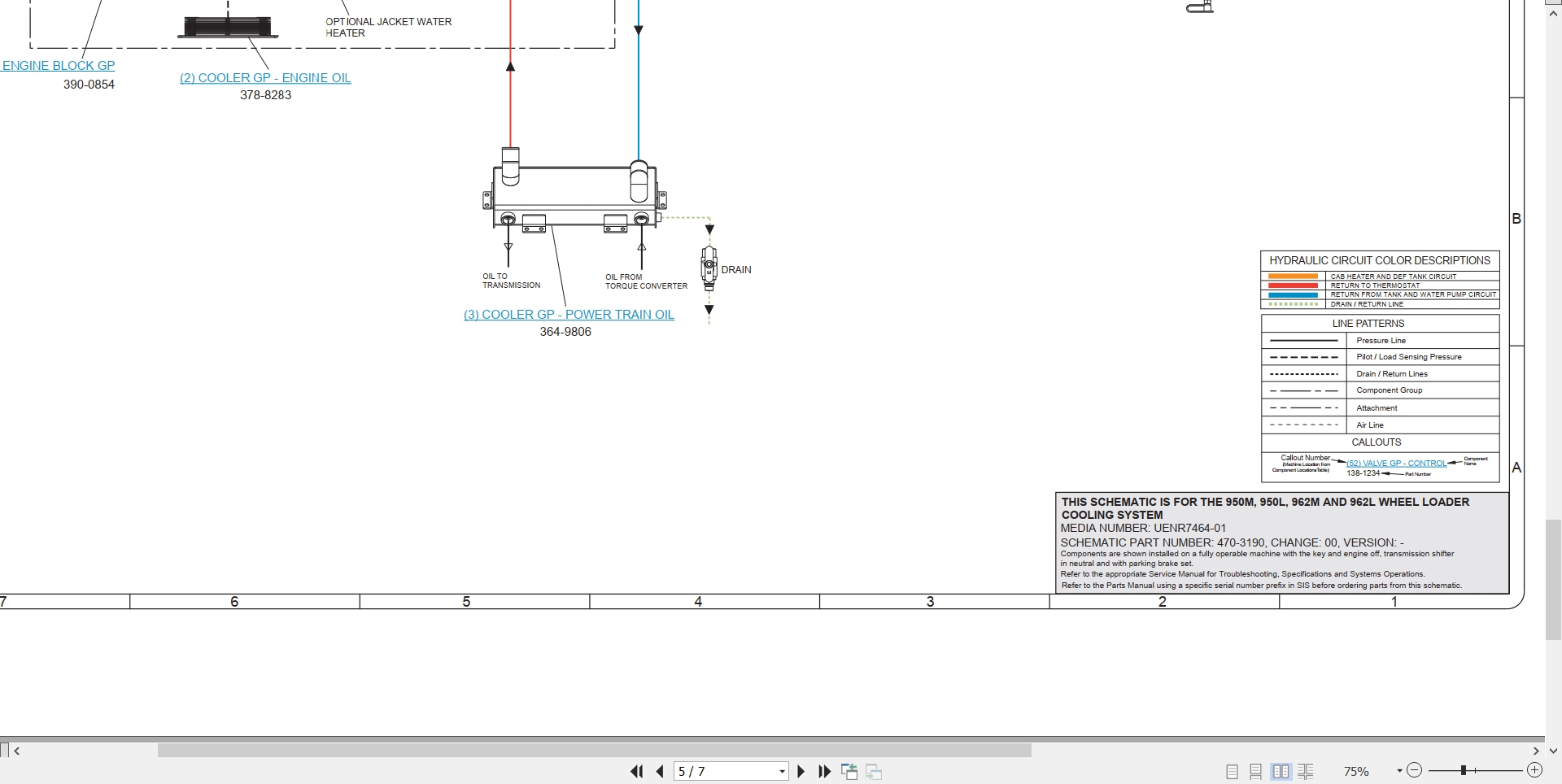The image size is (1562, 784).
Task: Click grid row letter B
Action: 1516,219
